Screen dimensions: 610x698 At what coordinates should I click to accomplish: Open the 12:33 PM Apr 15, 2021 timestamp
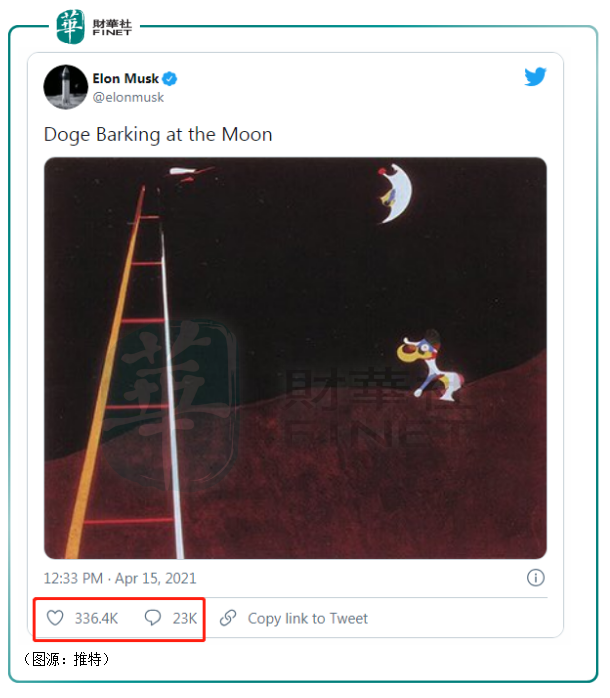(120, 578)
